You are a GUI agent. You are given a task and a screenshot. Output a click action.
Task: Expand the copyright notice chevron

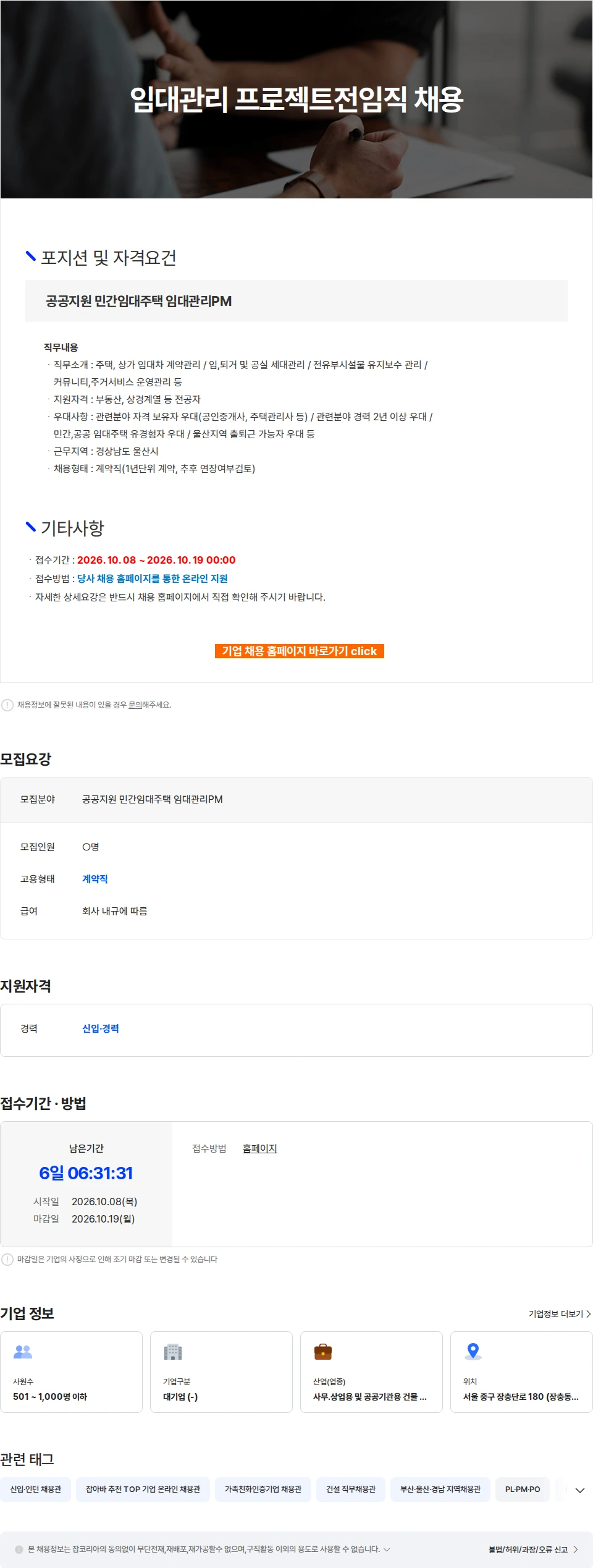click(x=387, y=1549)
